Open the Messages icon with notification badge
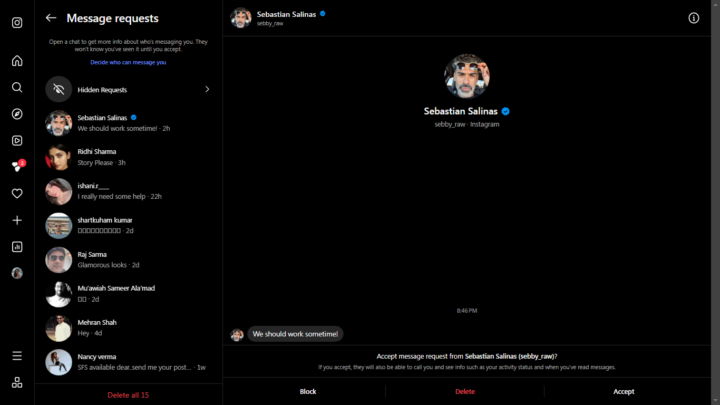Screen dimensions: 720x405 pyautogui.click(x=17, y=167)
